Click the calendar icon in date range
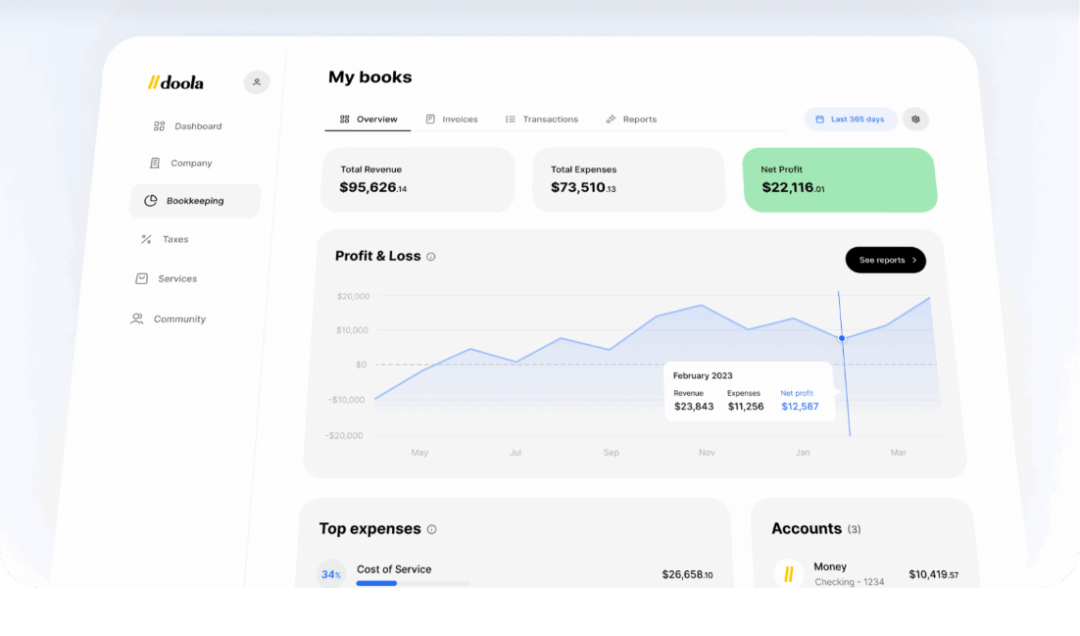 820,119
